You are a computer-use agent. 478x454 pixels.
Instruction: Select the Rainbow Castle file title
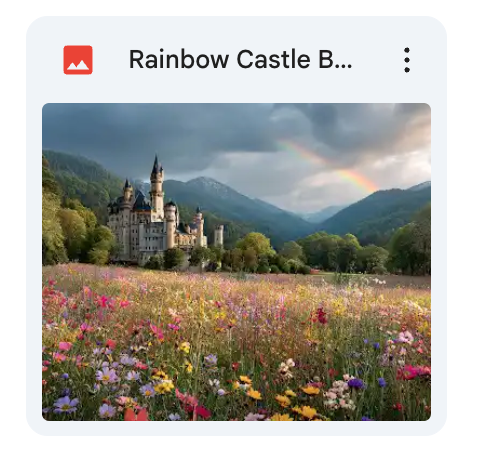click(240, 60)
